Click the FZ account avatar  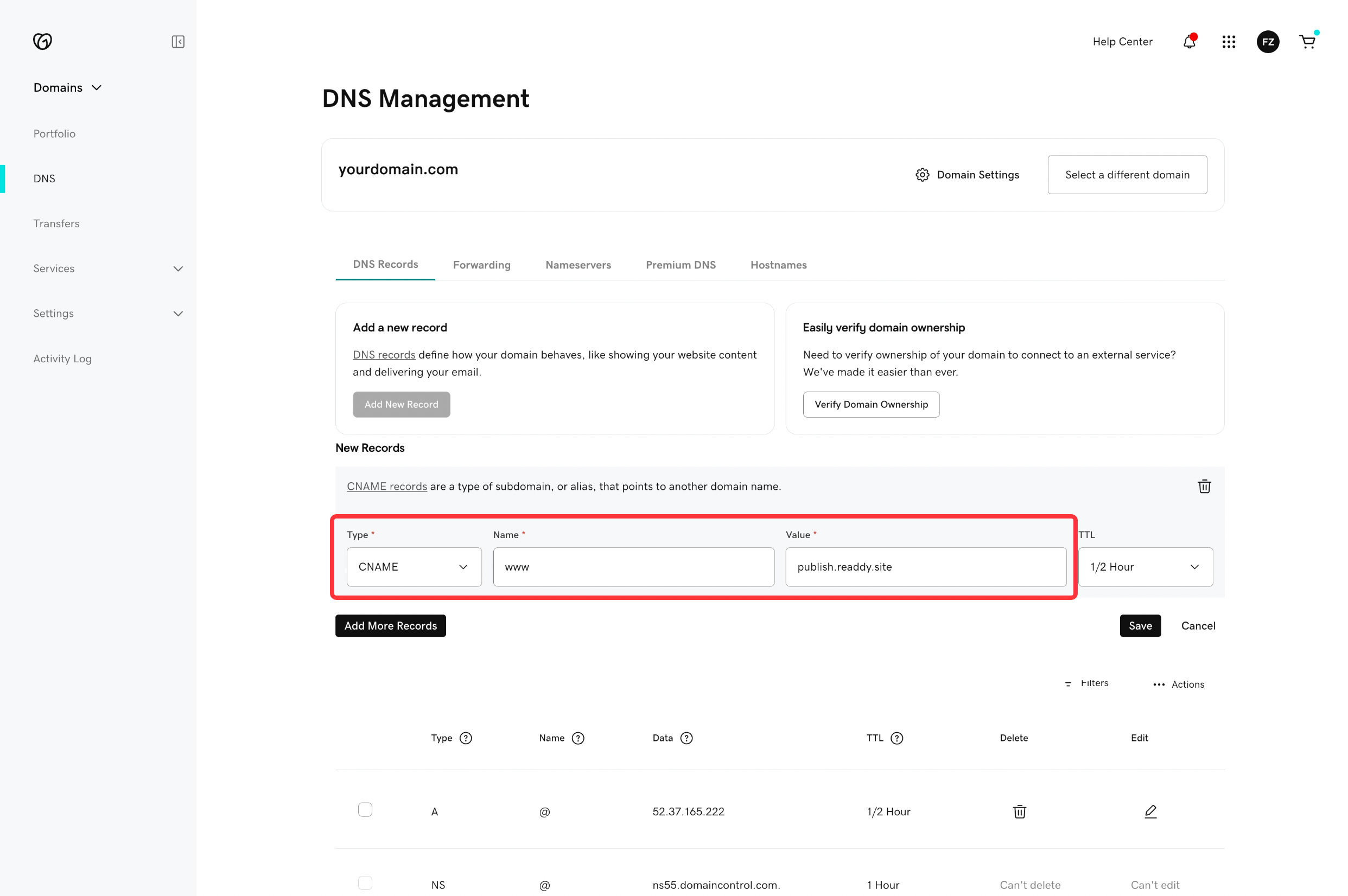click(x=1267, y=42)
